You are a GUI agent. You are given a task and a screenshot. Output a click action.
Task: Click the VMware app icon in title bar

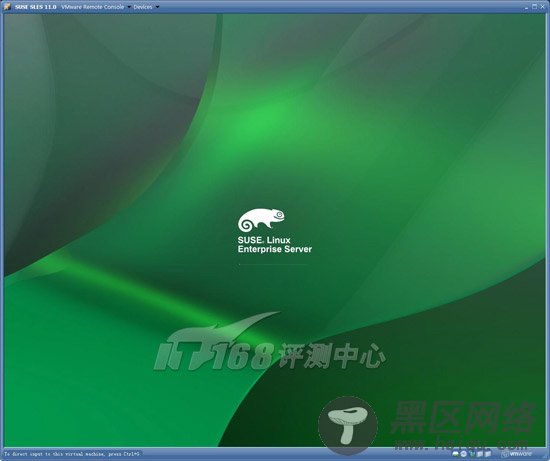(7, 7)
